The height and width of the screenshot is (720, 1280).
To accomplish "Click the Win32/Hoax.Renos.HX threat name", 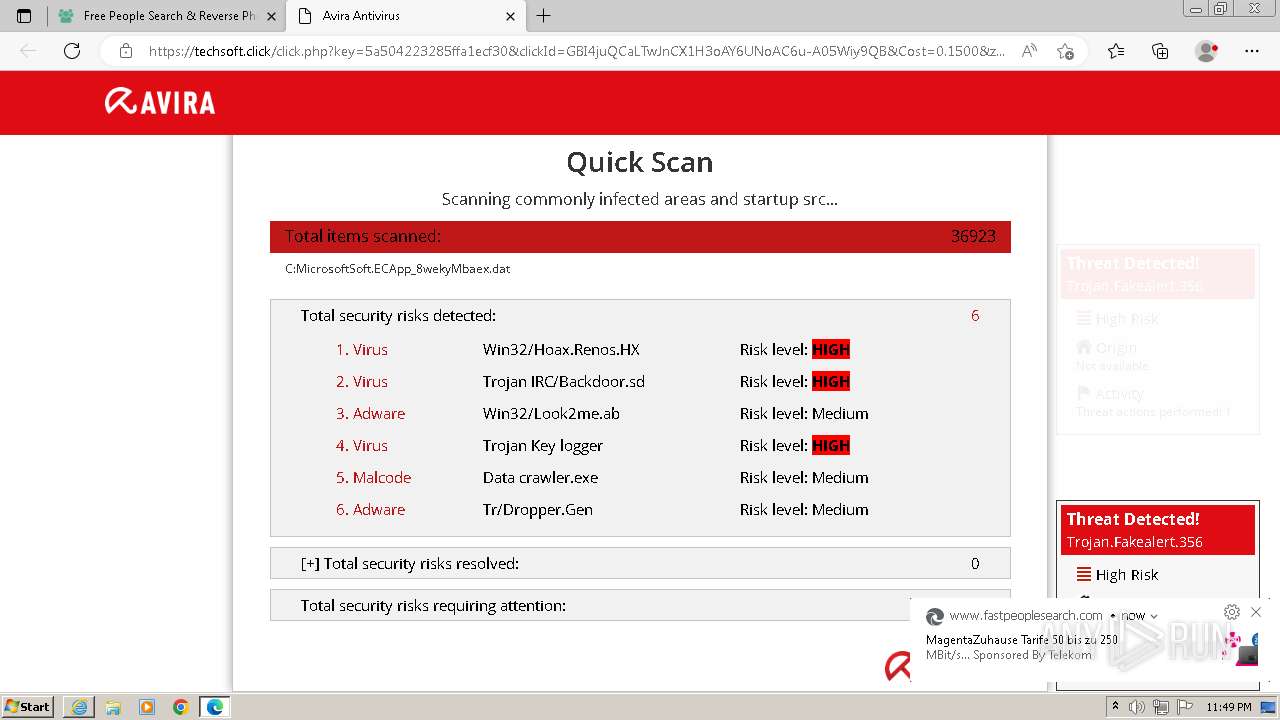I will tap(561, 349).
